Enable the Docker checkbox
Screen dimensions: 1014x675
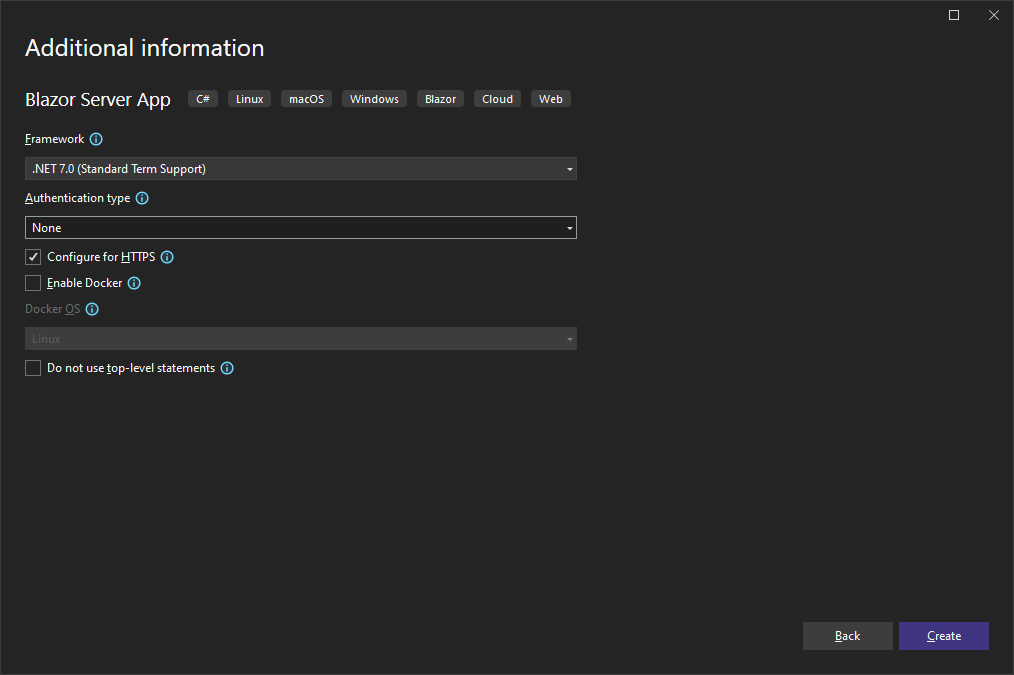[x=33, y=283]
